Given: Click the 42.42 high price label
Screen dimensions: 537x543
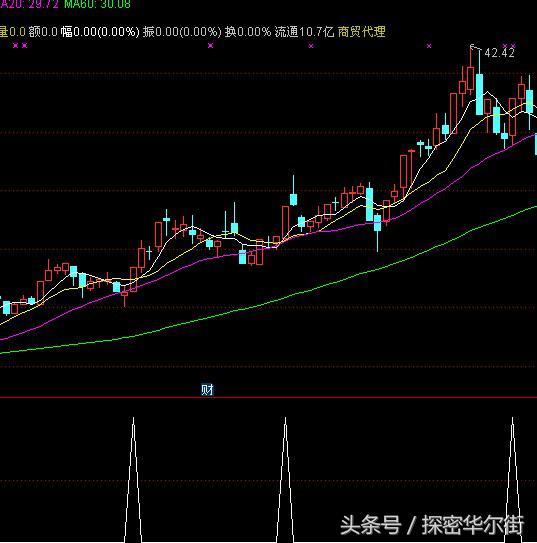Looking at the screenshot, I should coord(500,53).
